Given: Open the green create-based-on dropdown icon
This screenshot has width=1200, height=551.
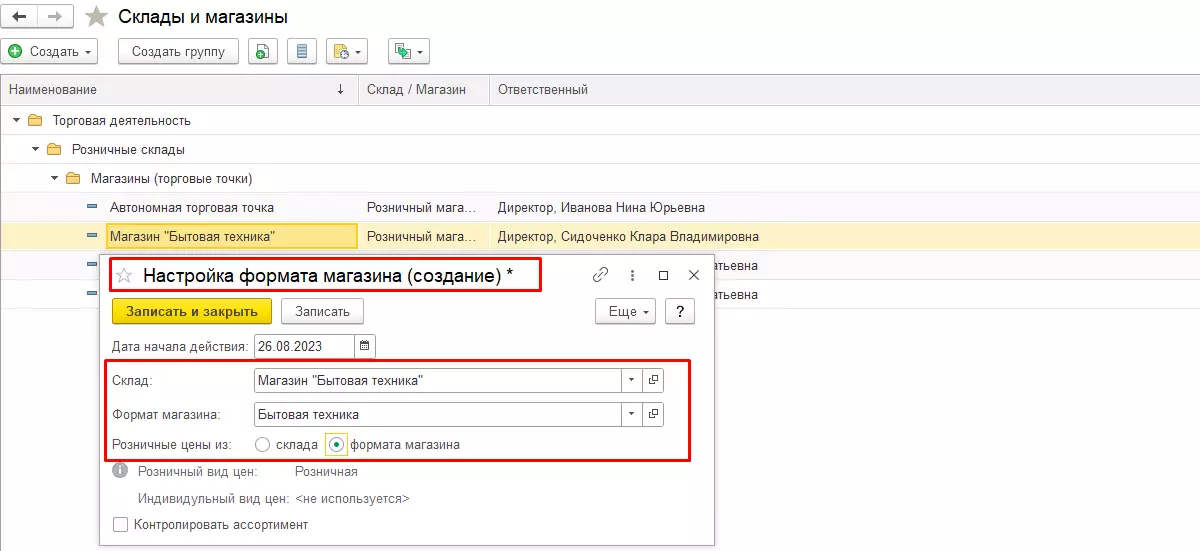Looking at the screenshot, I should pos(408,51).
